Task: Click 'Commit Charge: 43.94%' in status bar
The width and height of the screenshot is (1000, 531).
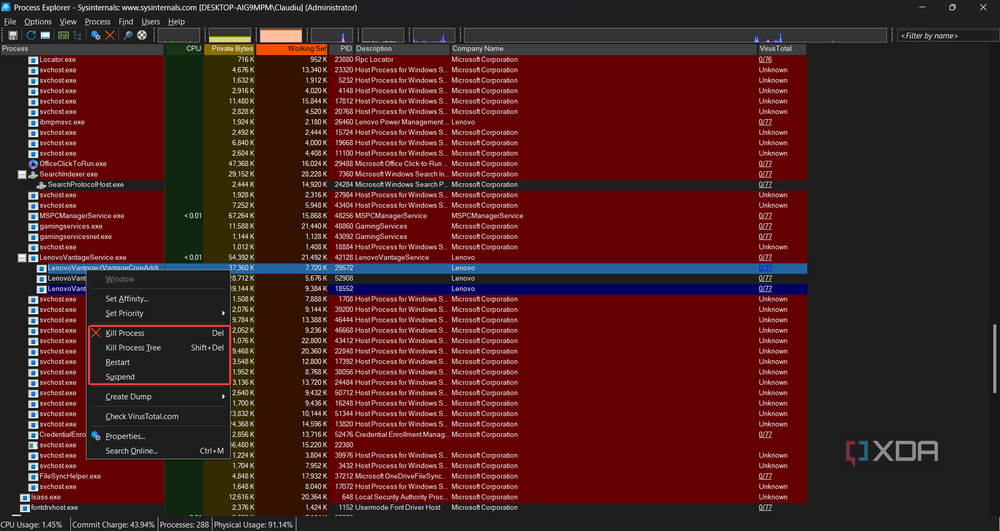Action: 114,525
